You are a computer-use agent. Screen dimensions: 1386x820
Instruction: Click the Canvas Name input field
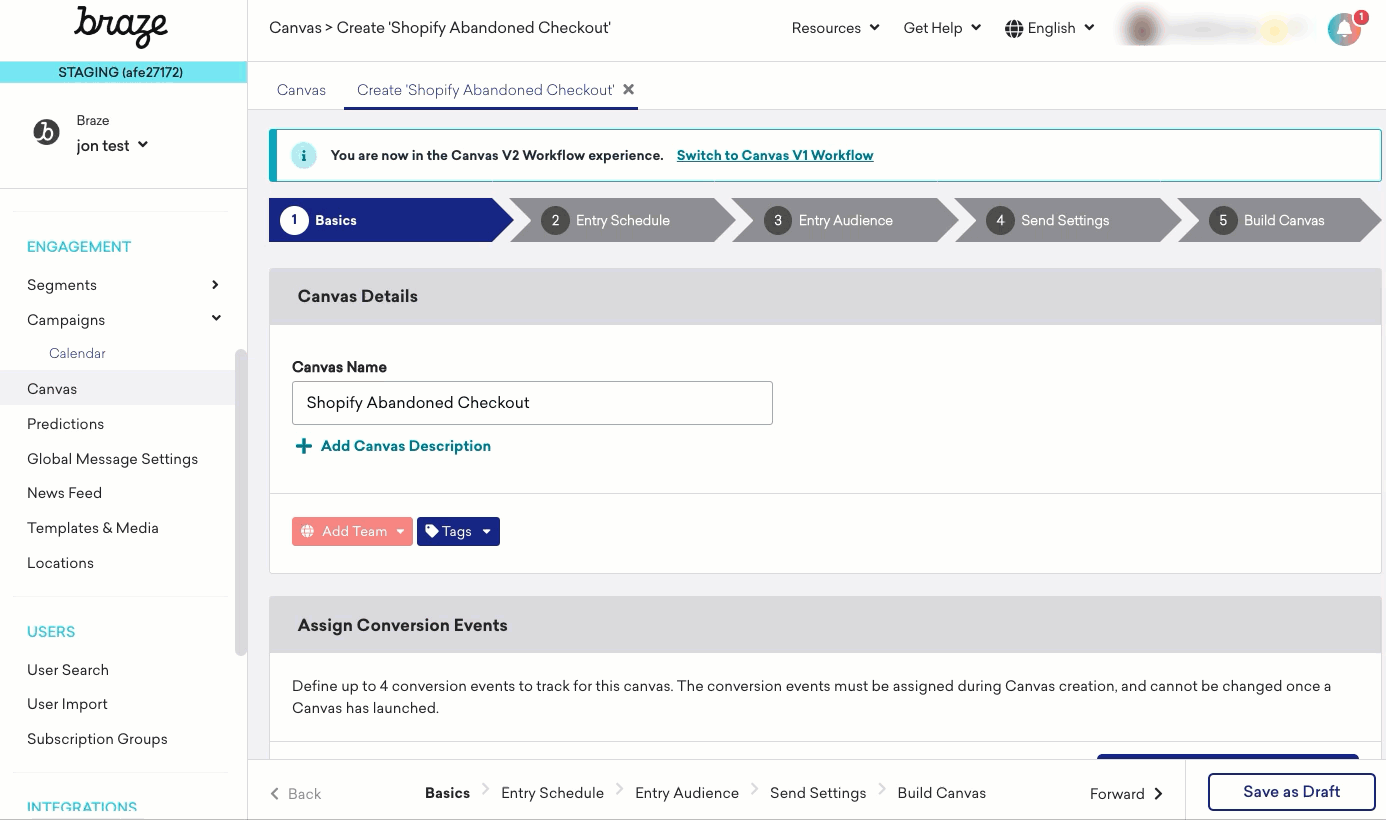coord(532,403)
